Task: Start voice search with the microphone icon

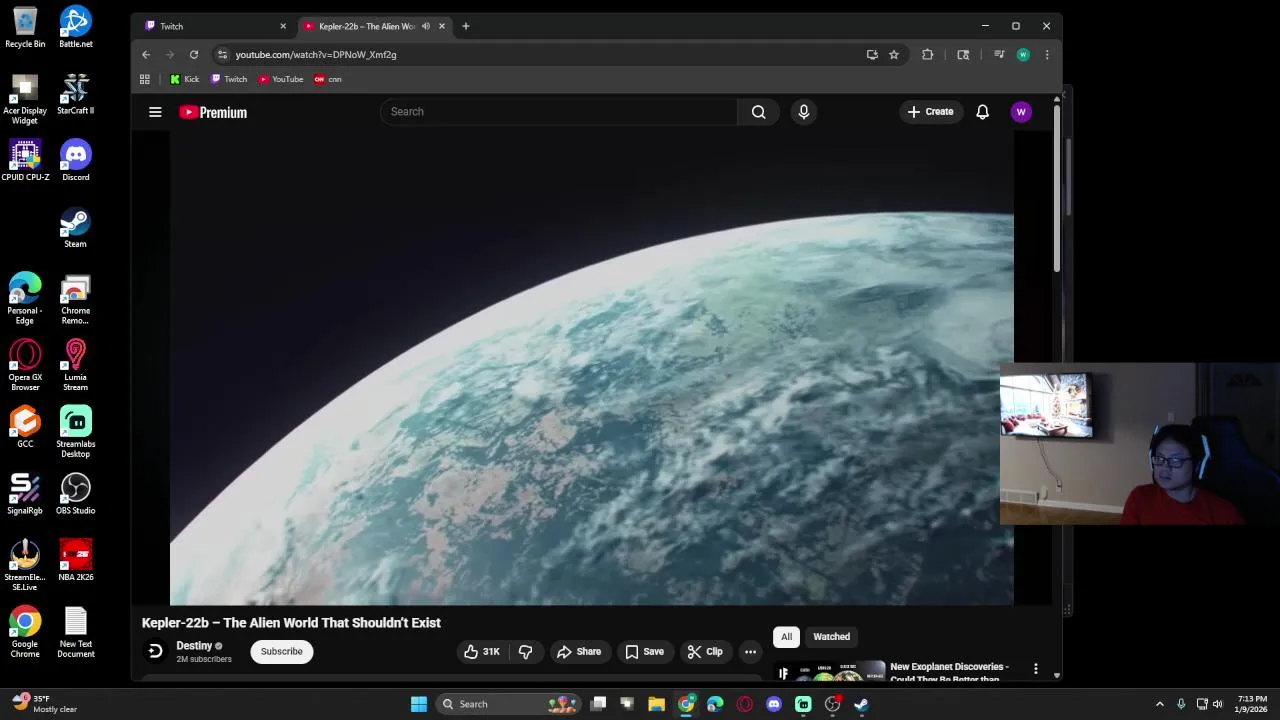Action: [803, 112]
